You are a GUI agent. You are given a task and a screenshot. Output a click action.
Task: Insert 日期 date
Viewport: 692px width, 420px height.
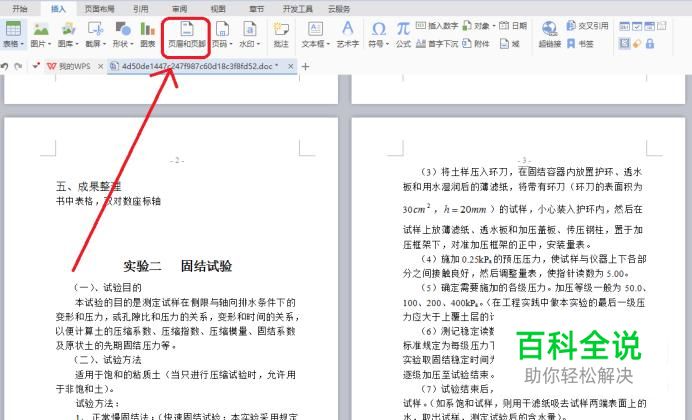click(513, 26)
